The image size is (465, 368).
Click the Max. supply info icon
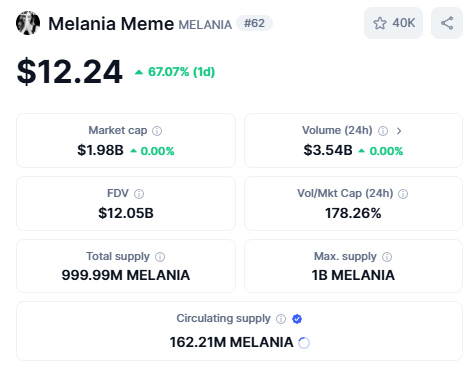387,257
